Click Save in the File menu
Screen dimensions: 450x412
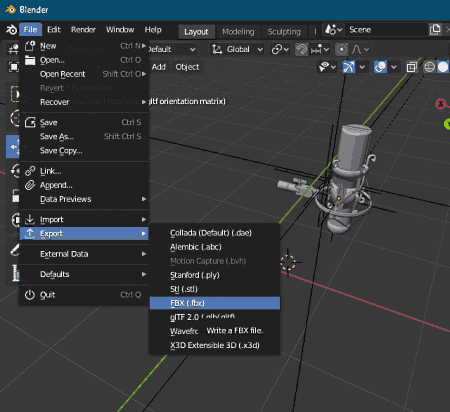84,122
